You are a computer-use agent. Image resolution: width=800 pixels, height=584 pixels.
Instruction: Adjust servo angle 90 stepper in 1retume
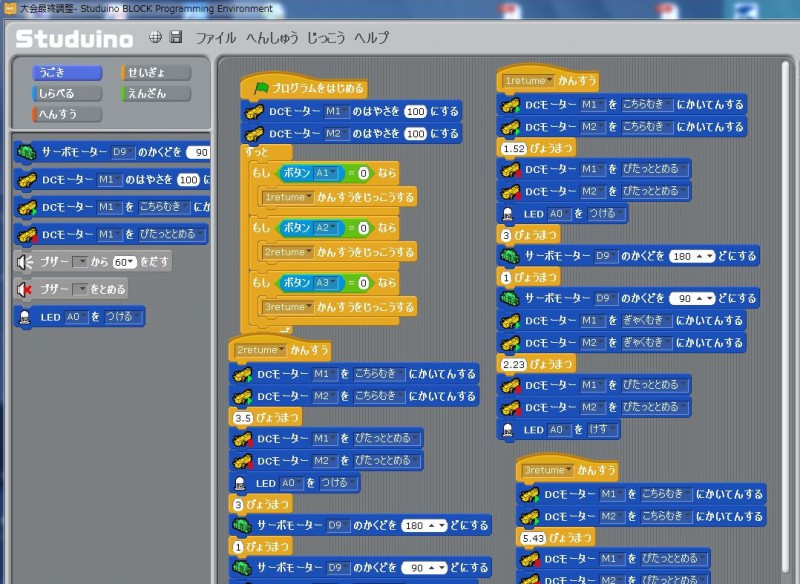(706, 298)
